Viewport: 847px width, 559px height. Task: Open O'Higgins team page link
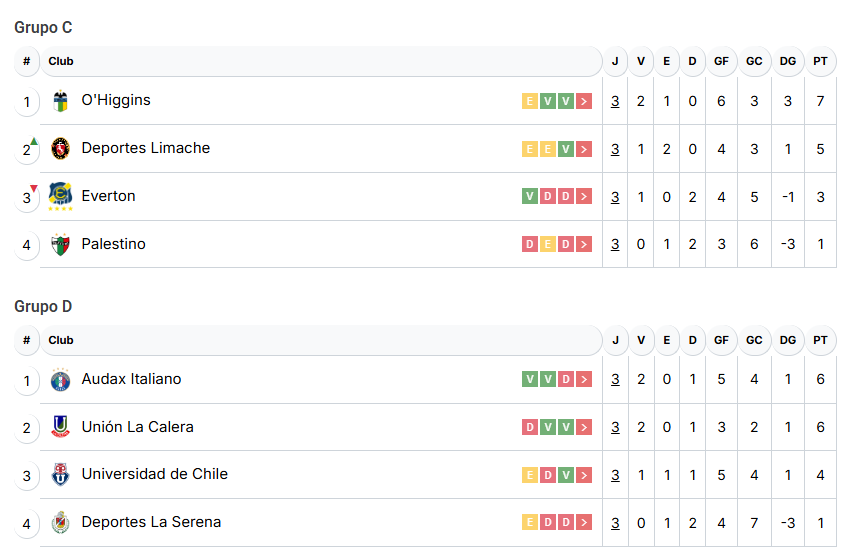[116, 100]
